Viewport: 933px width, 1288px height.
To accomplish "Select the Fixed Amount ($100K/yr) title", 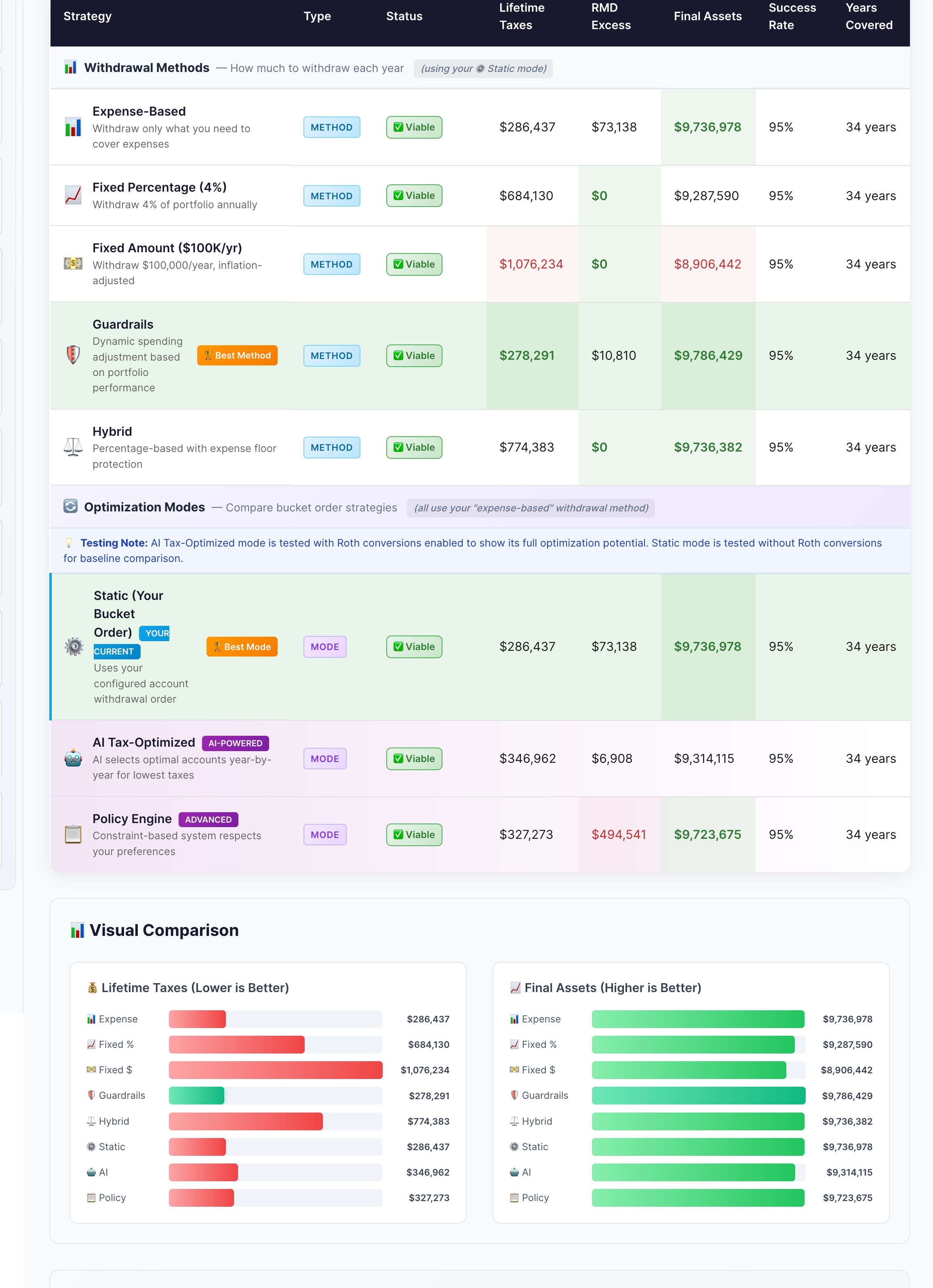I will coord(167,247).
